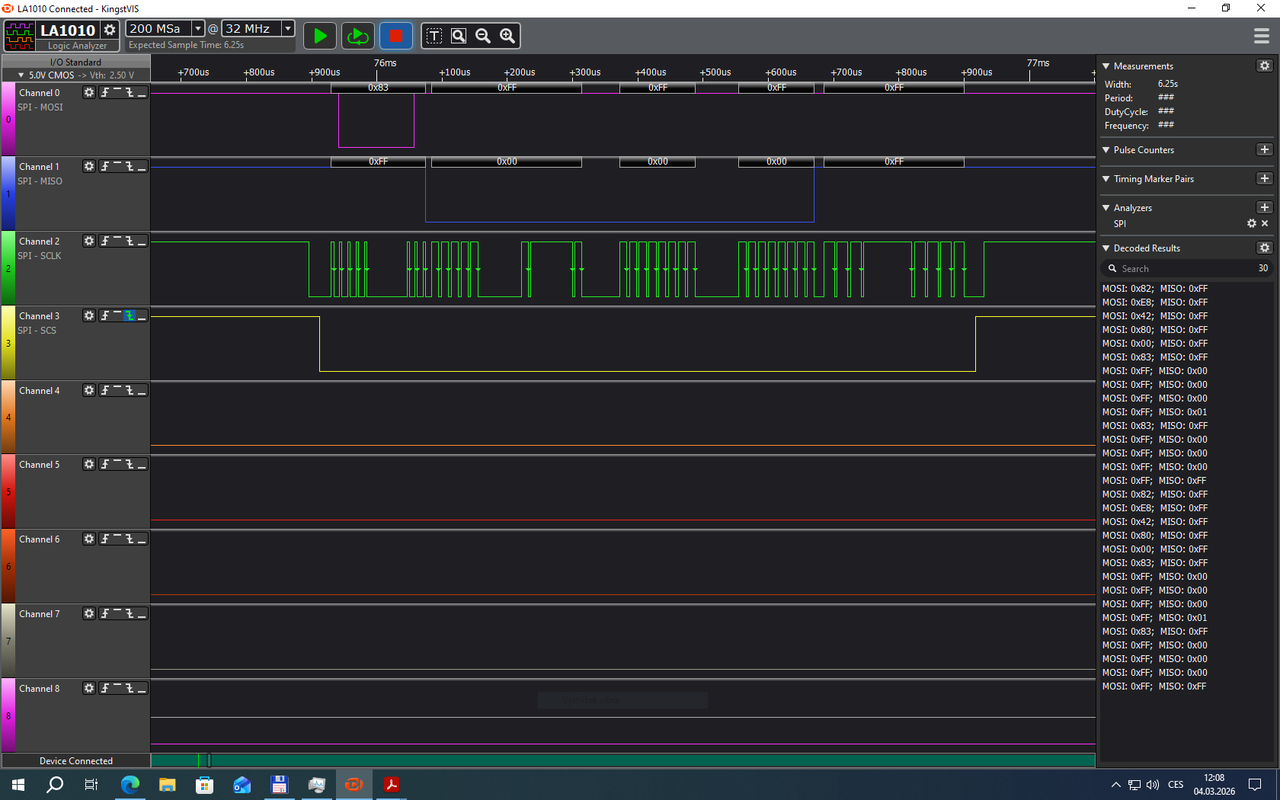Viewport: 1280px width, 800px height.
Task: Zoom out the waveform view
Action: coord(483,36)
